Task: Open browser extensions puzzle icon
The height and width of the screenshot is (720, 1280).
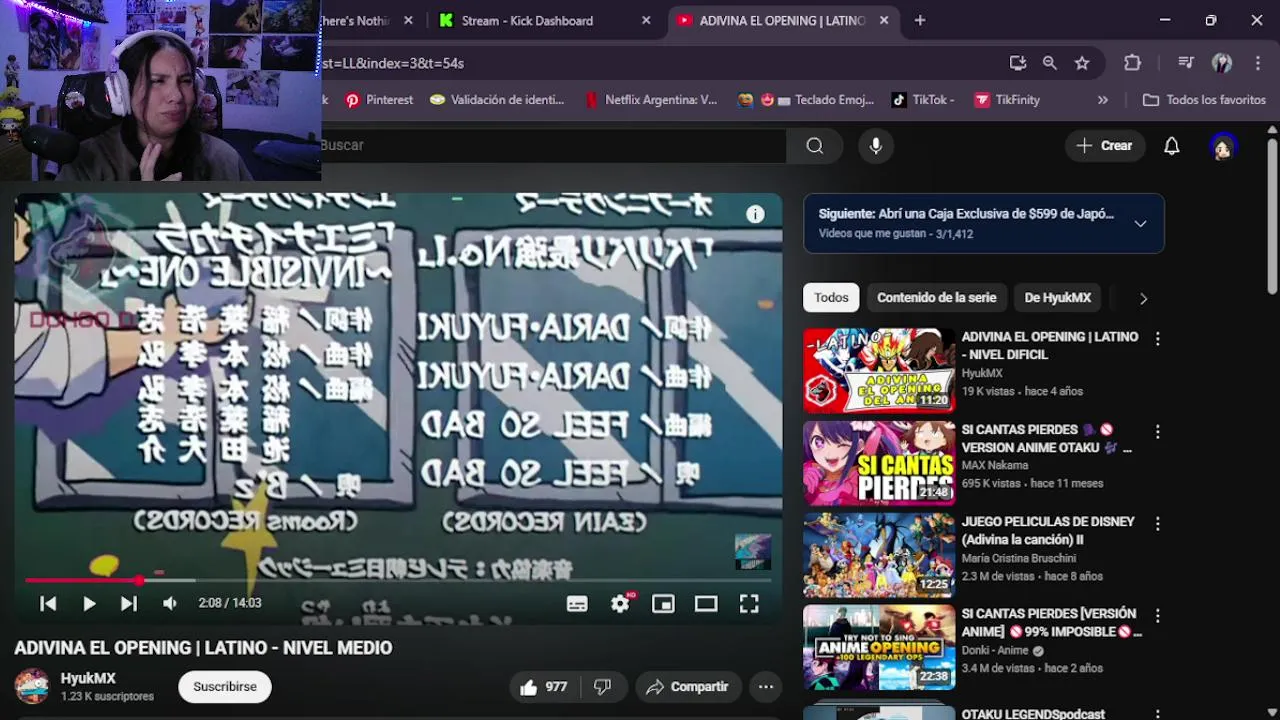Action: [x=1132, y=63]
